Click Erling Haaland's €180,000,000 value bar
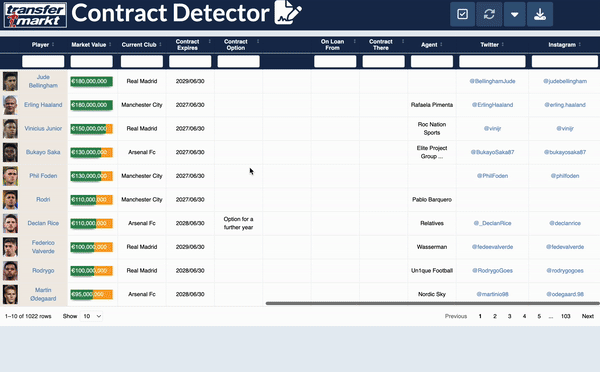This screenshot has height=372, width=600. tap(91, 105)
